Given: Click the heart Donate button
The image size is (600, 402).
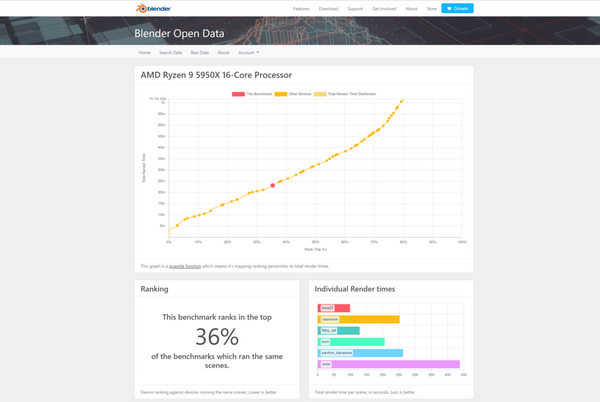Looking at the screenshot, I should [457, 8].
